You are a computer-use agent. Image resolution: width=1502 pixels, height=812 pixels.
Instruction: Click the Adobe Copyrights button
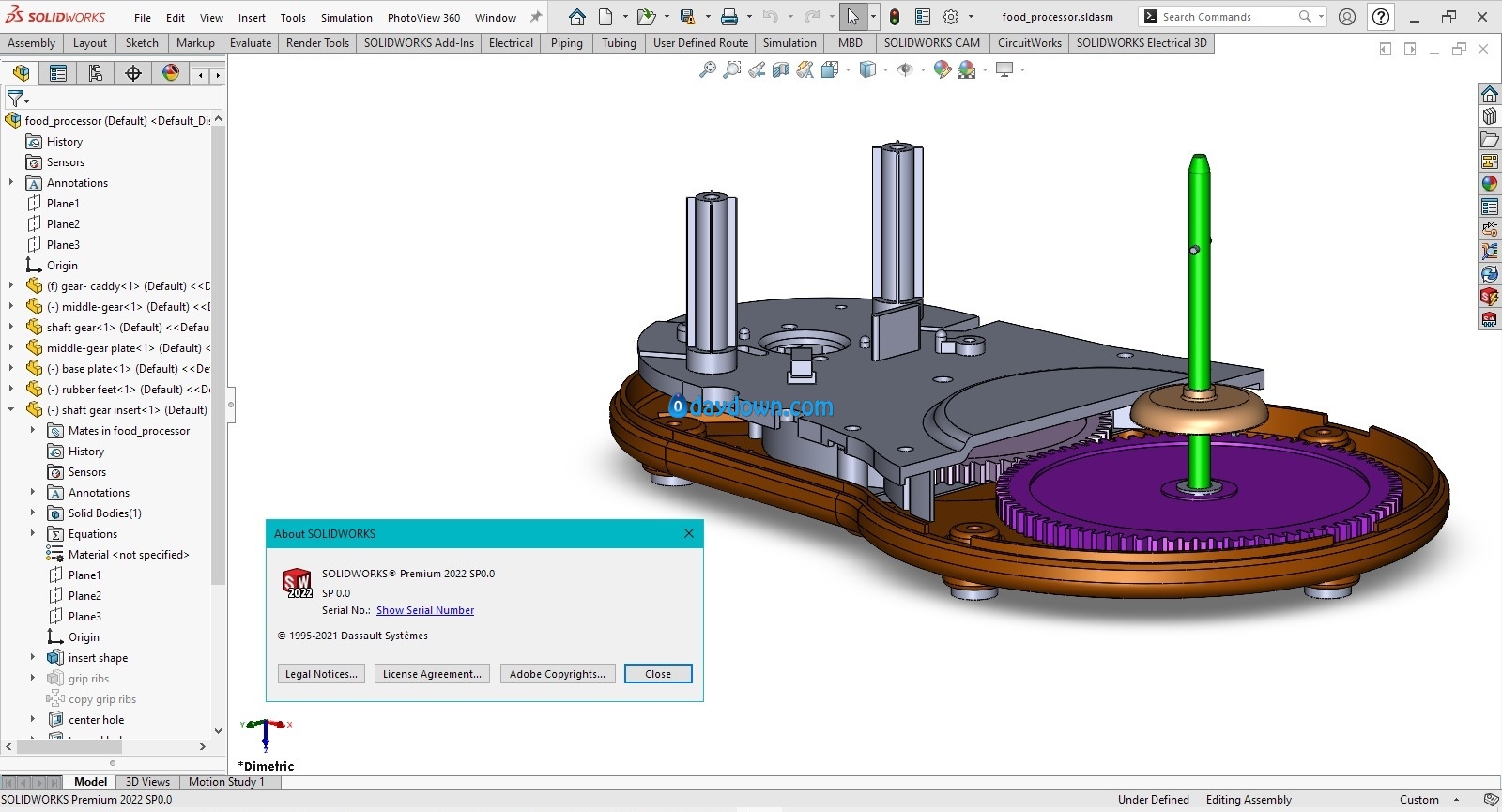point(558,674)
